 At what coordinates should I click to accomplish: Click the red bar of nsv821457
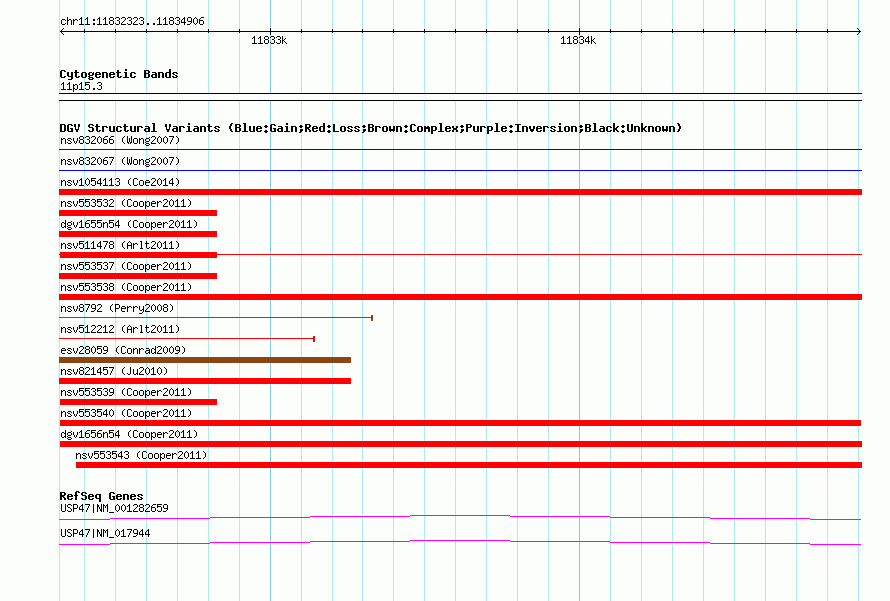pos(205,381)
